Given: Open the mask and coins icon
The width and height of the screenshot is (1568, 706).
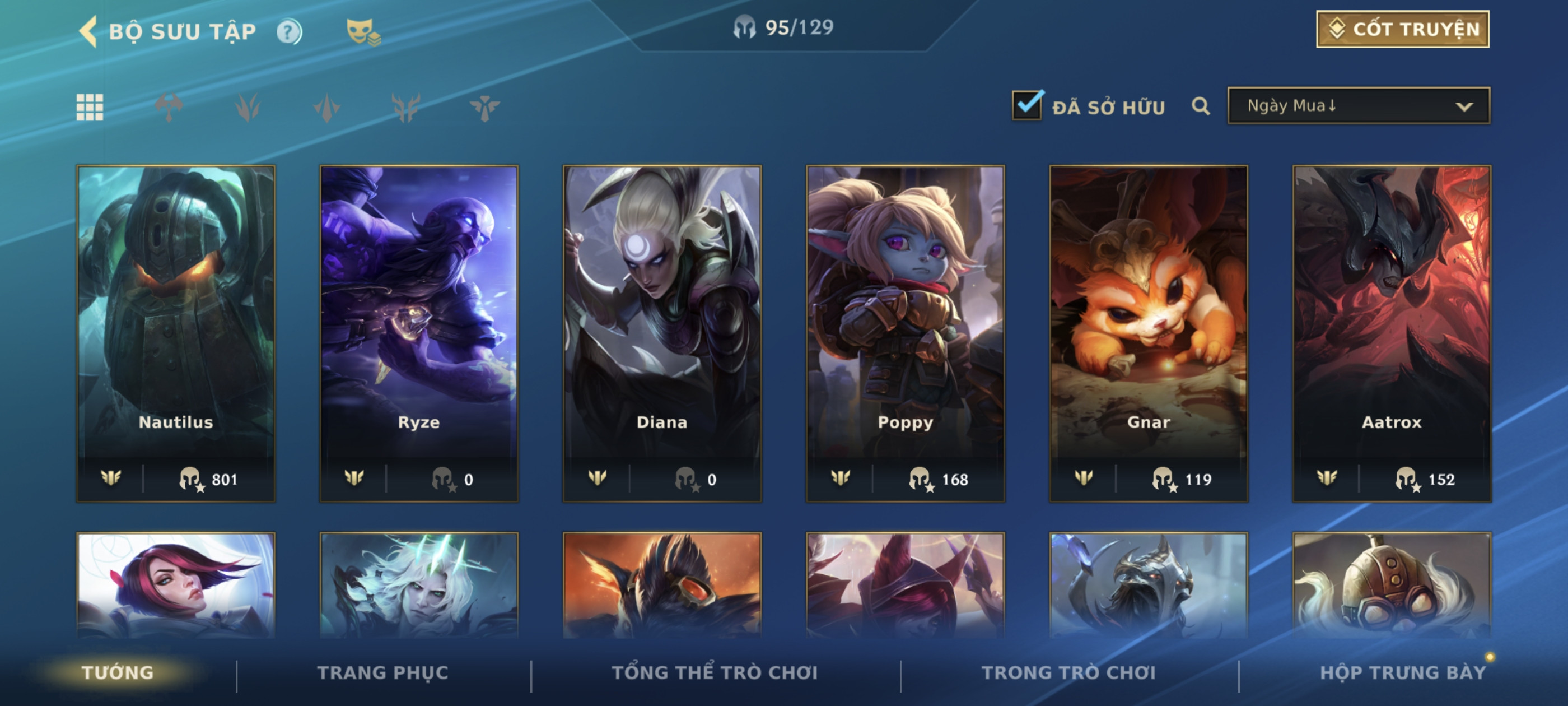Looking at the screenshot, I should (x=363, y=32).
